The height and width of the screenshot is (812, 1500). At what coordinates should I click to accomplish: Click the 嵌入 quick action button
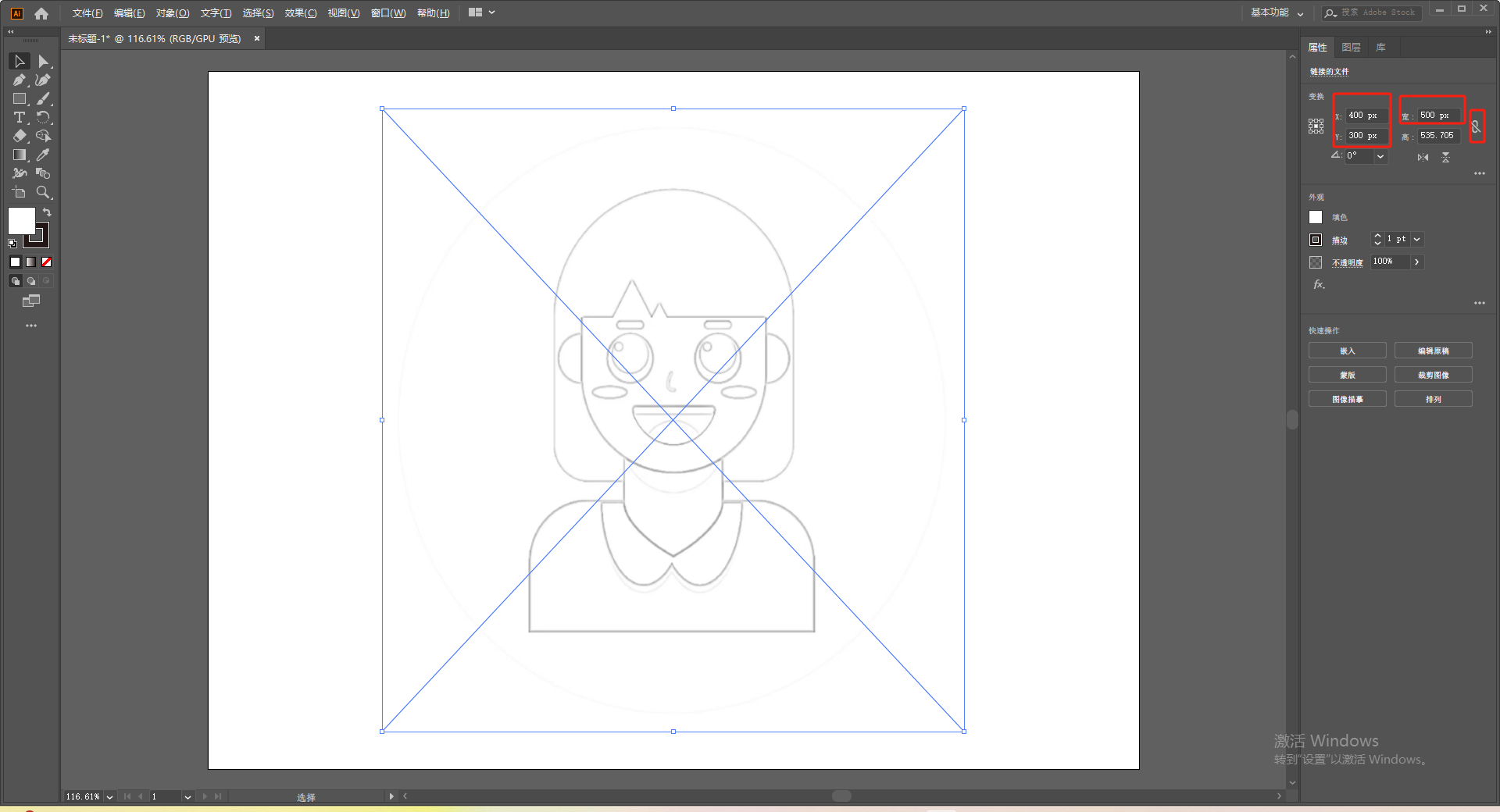1348,351
